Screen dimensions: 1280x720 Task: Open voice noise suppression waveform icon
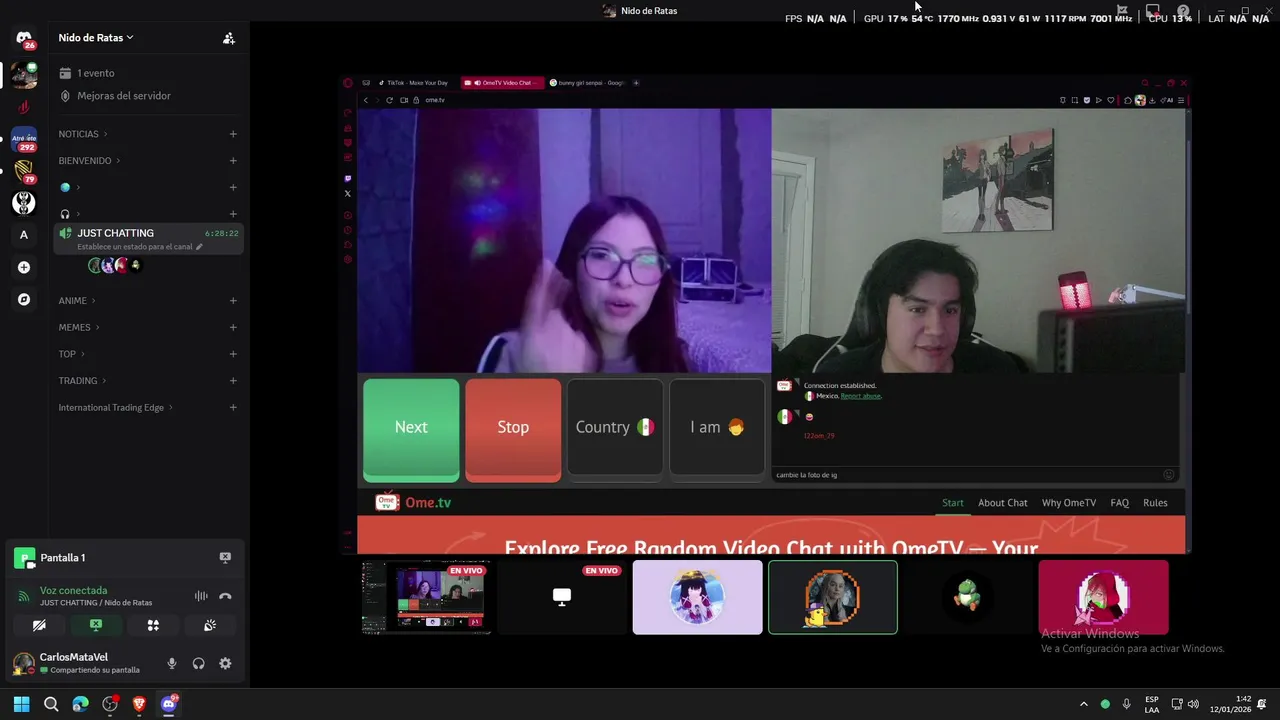coord(201,596)
